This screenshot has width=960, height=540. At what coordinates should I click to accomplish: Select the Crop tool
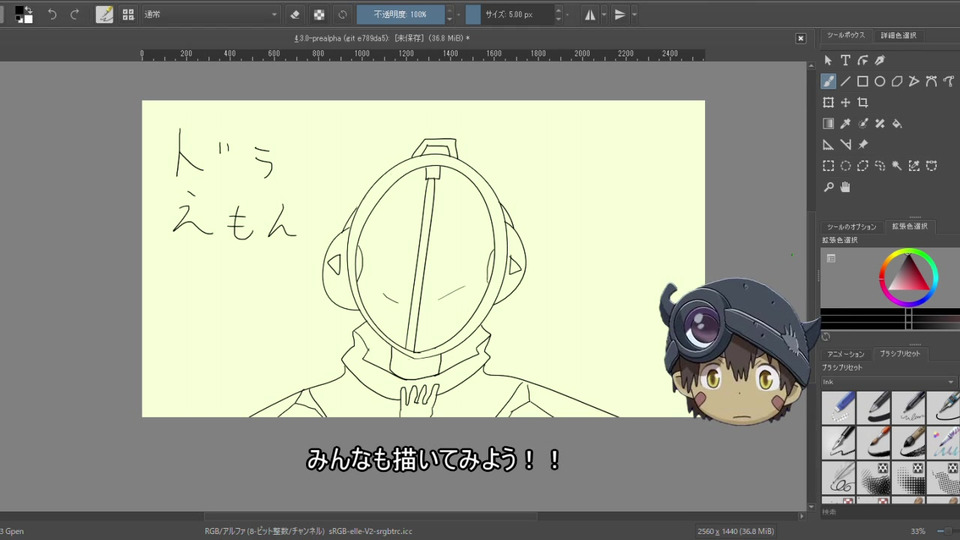[x=863, y=102]
